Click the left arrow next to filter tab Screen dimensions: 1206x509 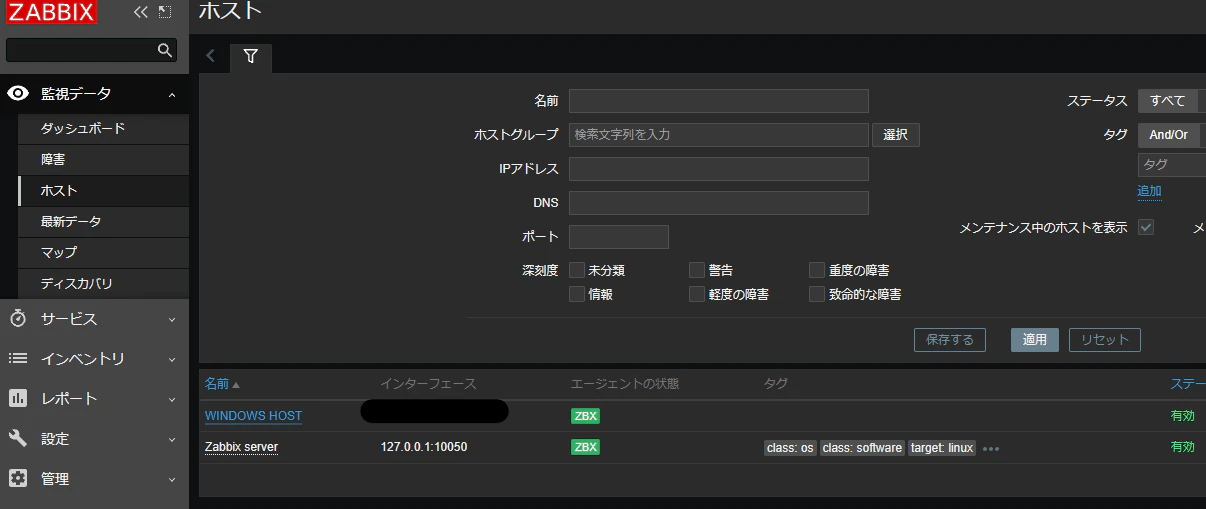(210, 57)
